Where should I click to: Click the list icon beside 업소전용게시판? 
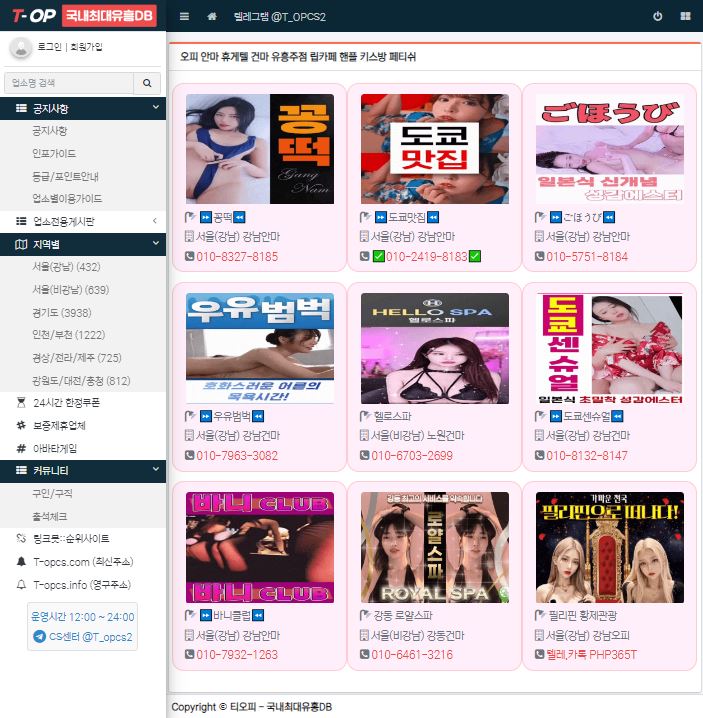click(21, 221)
